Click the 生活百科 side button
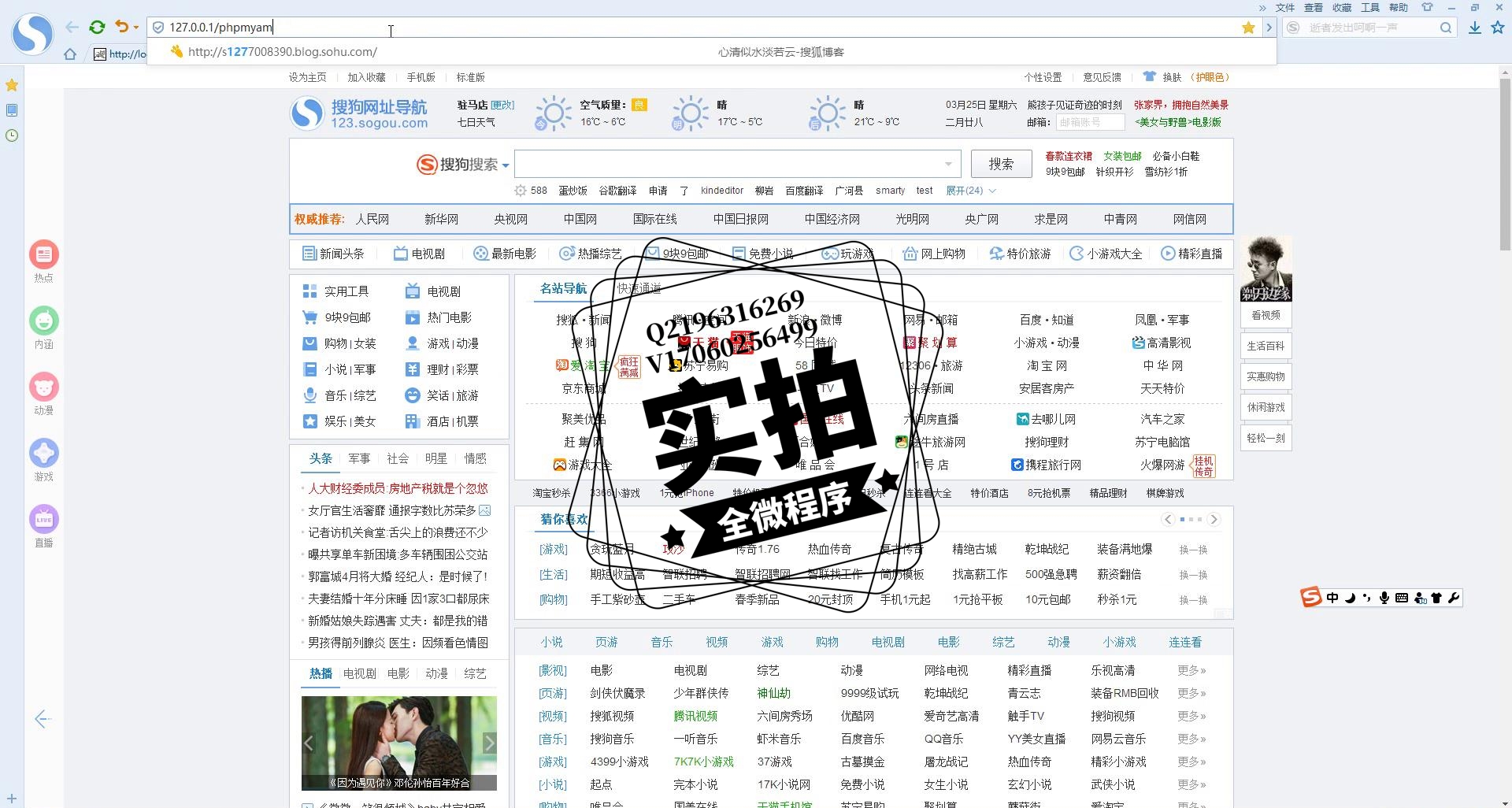Viewport: 1512px width, 808px height. [x=1266, y=346]
